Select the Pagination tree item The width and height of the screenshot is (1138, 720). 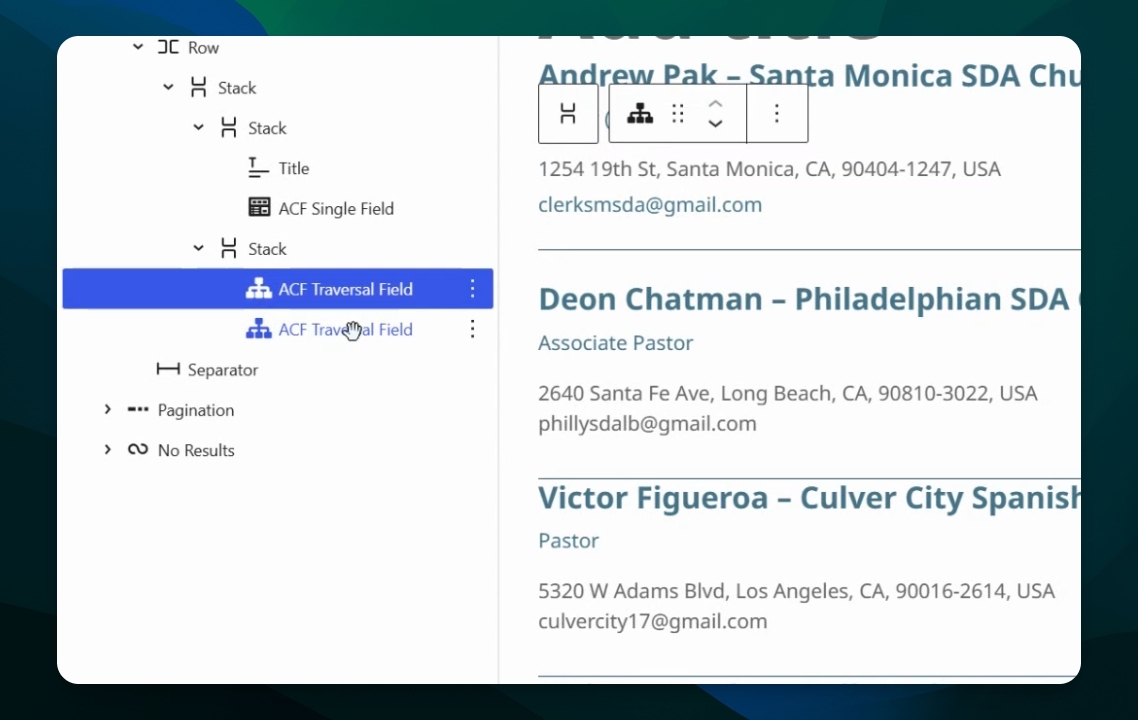click(x=196, y=410)
